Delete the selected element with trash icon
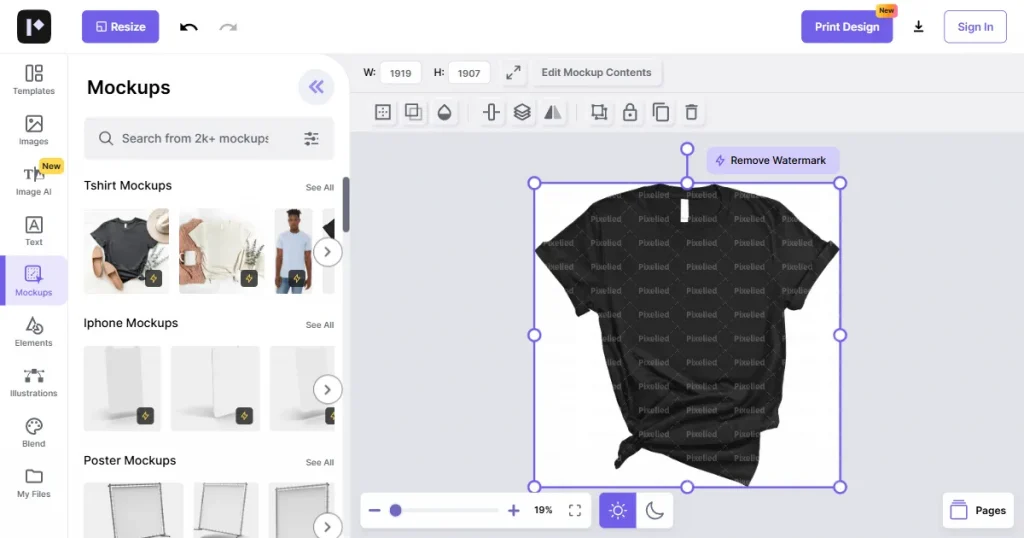Viewport: 1024px width, 538px height. tap(691, 112)
